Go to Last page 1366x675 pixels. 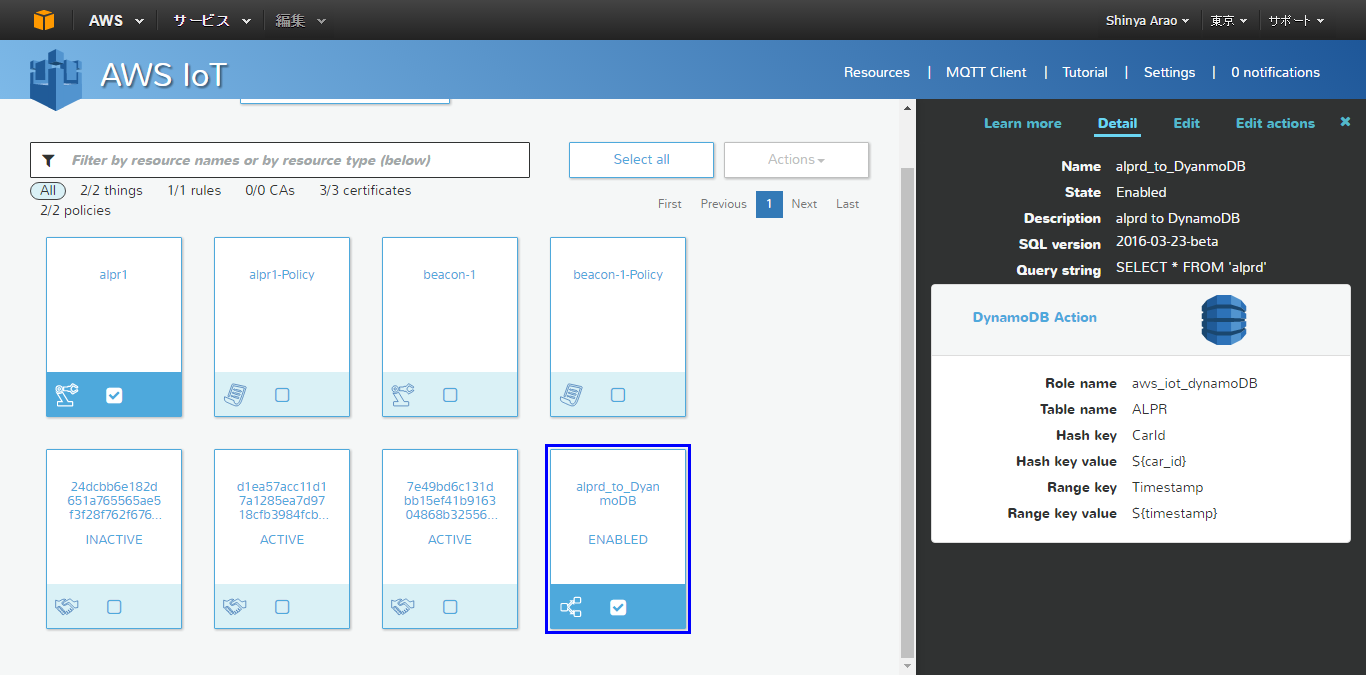click(847, 204)
